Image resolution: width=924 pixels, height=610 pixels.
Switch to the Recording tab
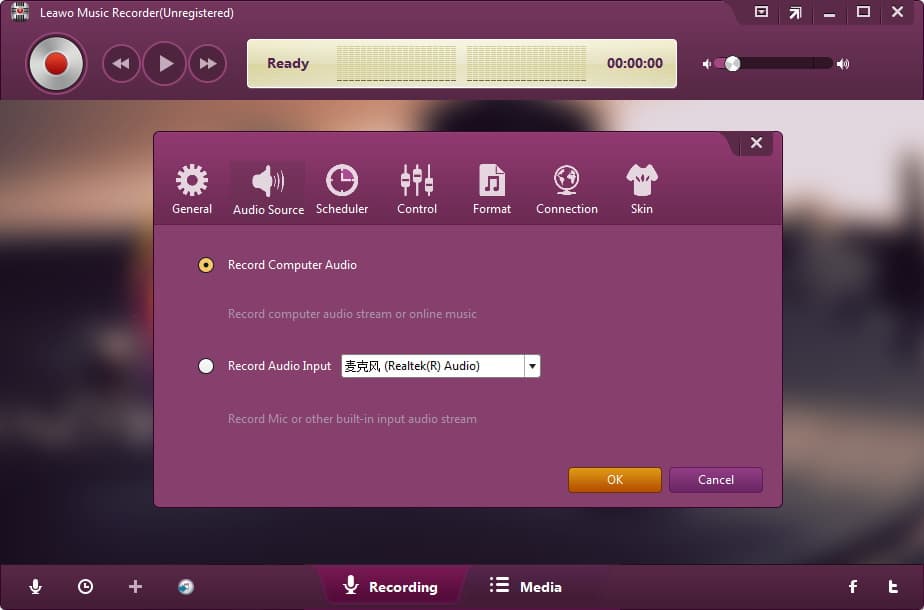point(391,587)
